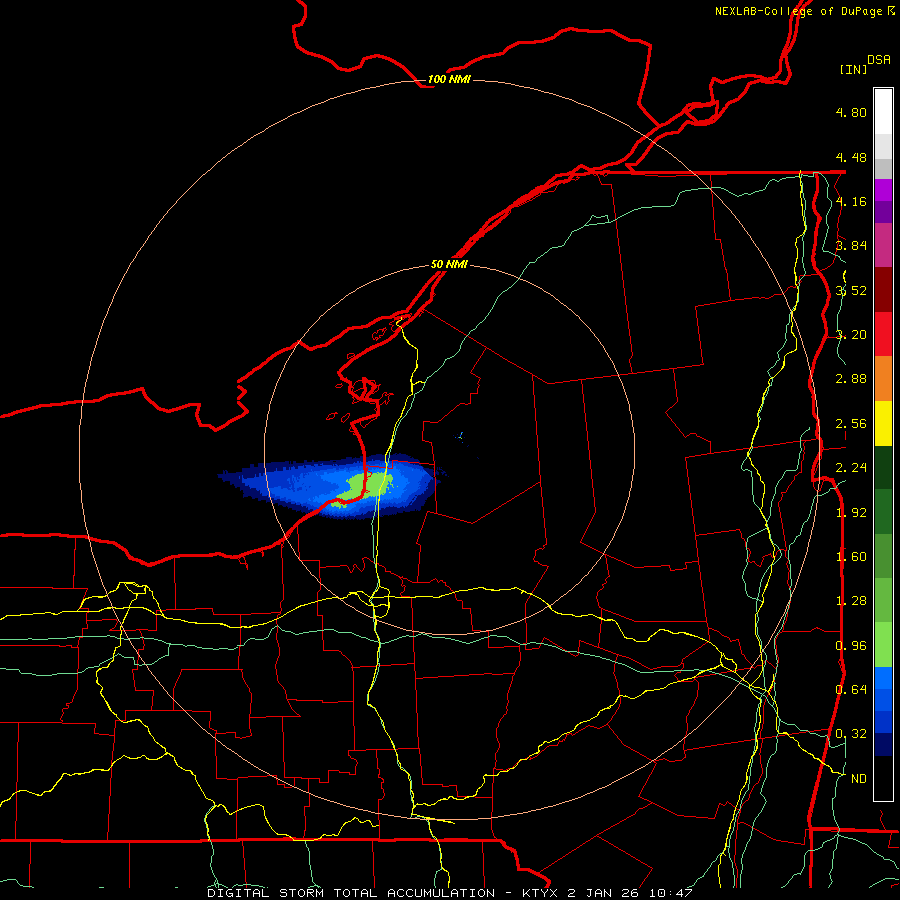Select the 1.28 legend value
This screenshot has height=900, width=900.
pyautogui.click(x=851, y=601)
